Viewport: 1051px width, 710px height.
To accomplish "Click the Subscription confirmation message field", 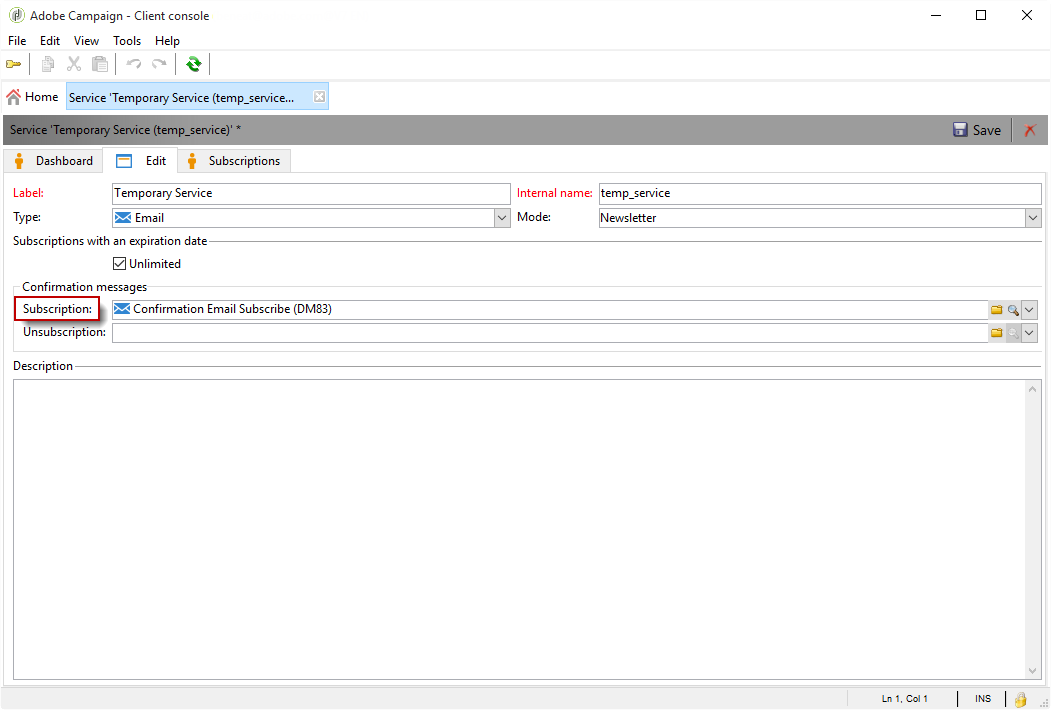I will [x=550, y=310].
